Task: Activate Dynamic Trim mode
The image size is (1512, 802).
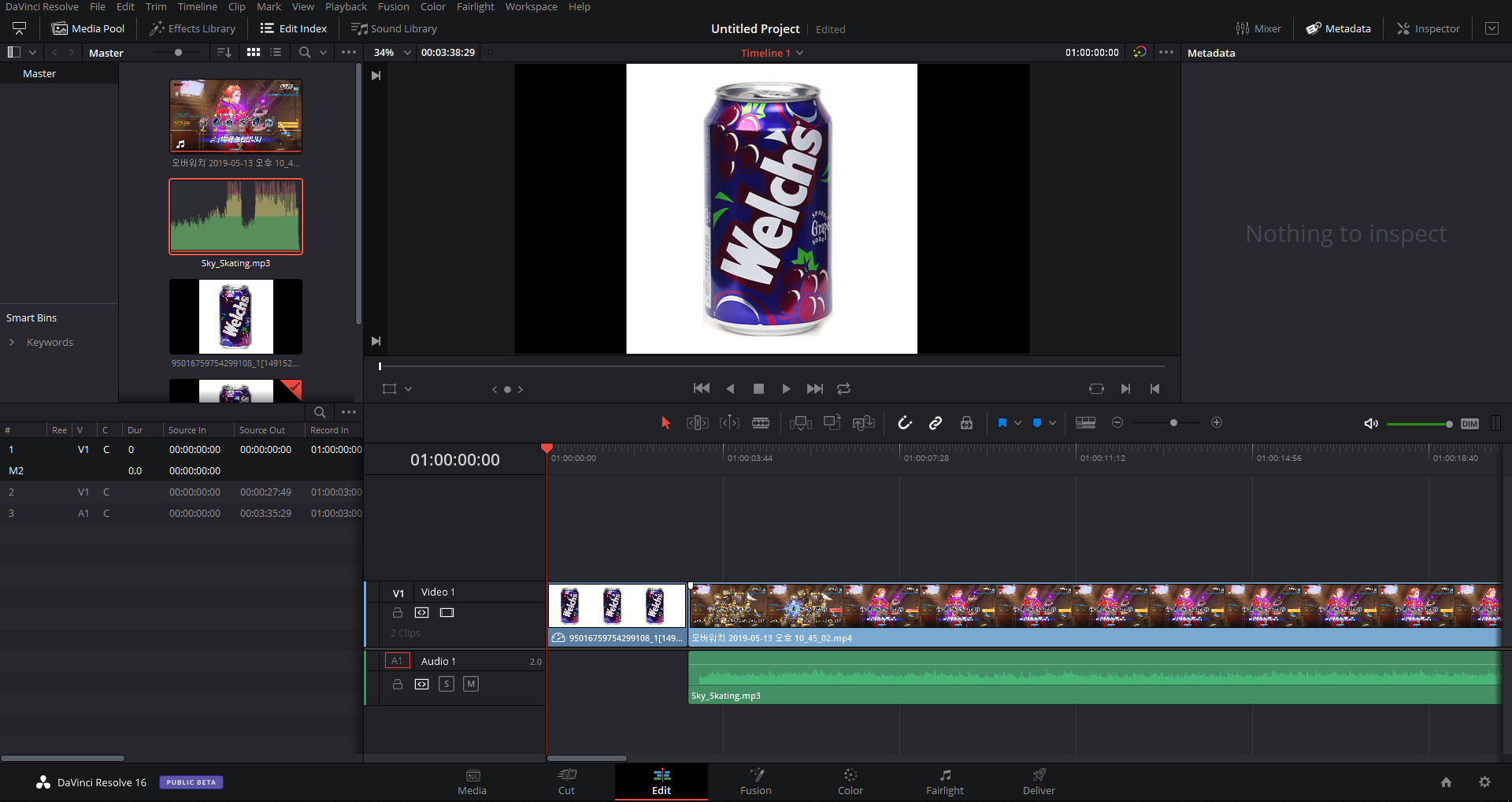Action: coord(729,423)
